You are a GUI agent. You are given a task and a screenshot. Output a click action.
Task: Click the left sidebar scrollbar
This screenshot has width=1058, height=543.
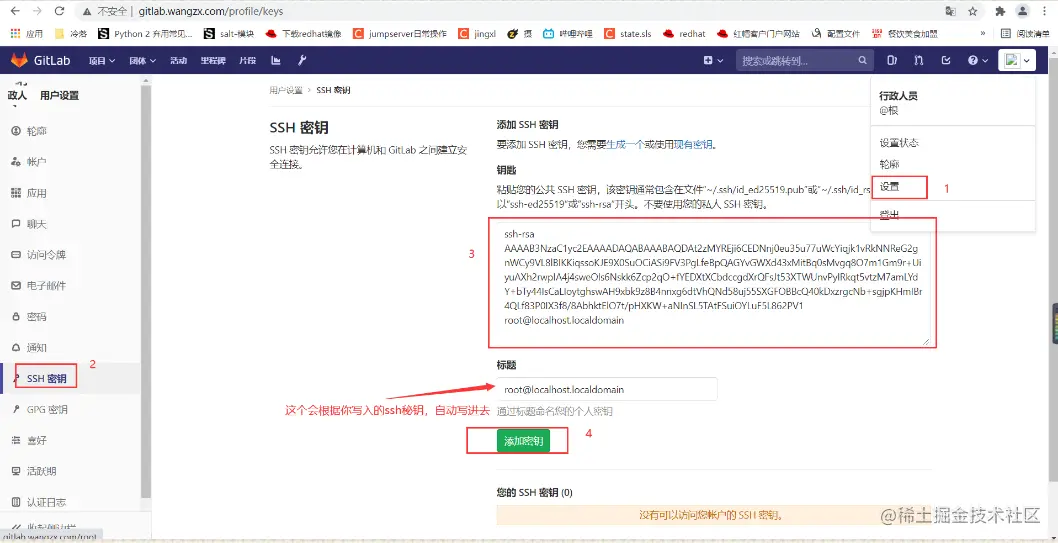tap(144, 290)
